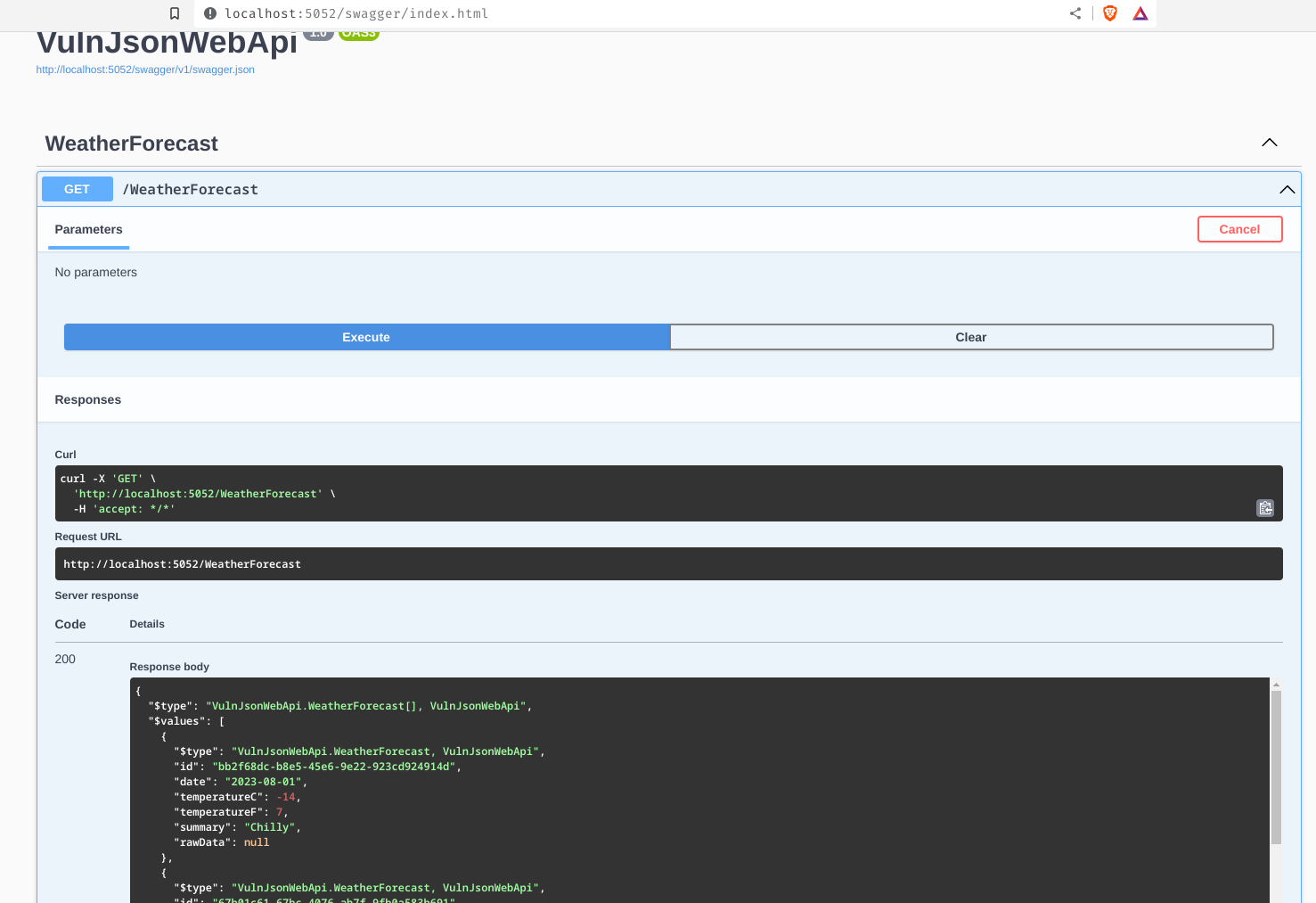Click the Responses section heading
Screen dimensions: 1316x903
pos(88,399)
